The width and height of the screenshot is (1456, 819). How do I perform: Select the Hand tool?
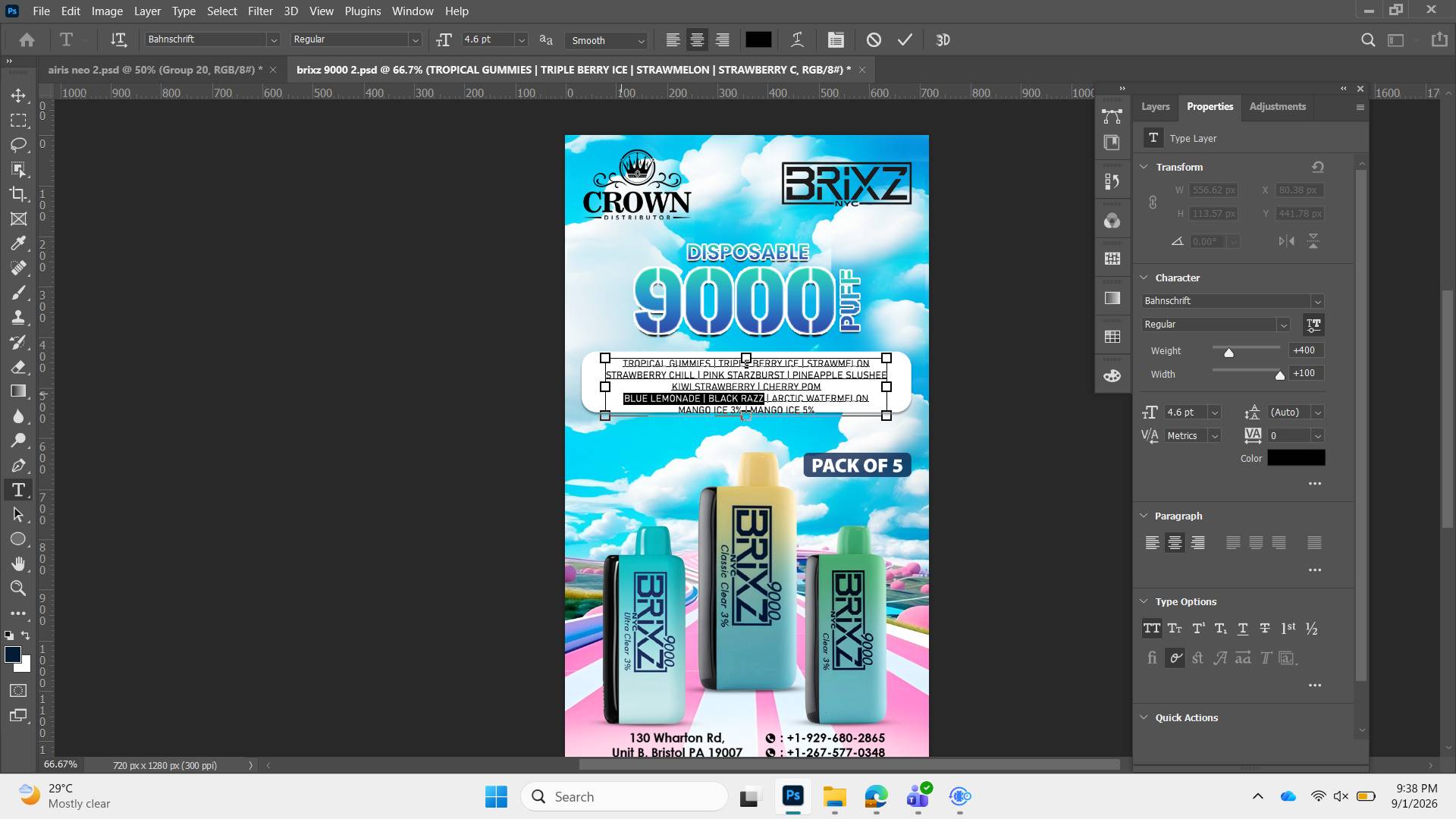click(18, 563)
